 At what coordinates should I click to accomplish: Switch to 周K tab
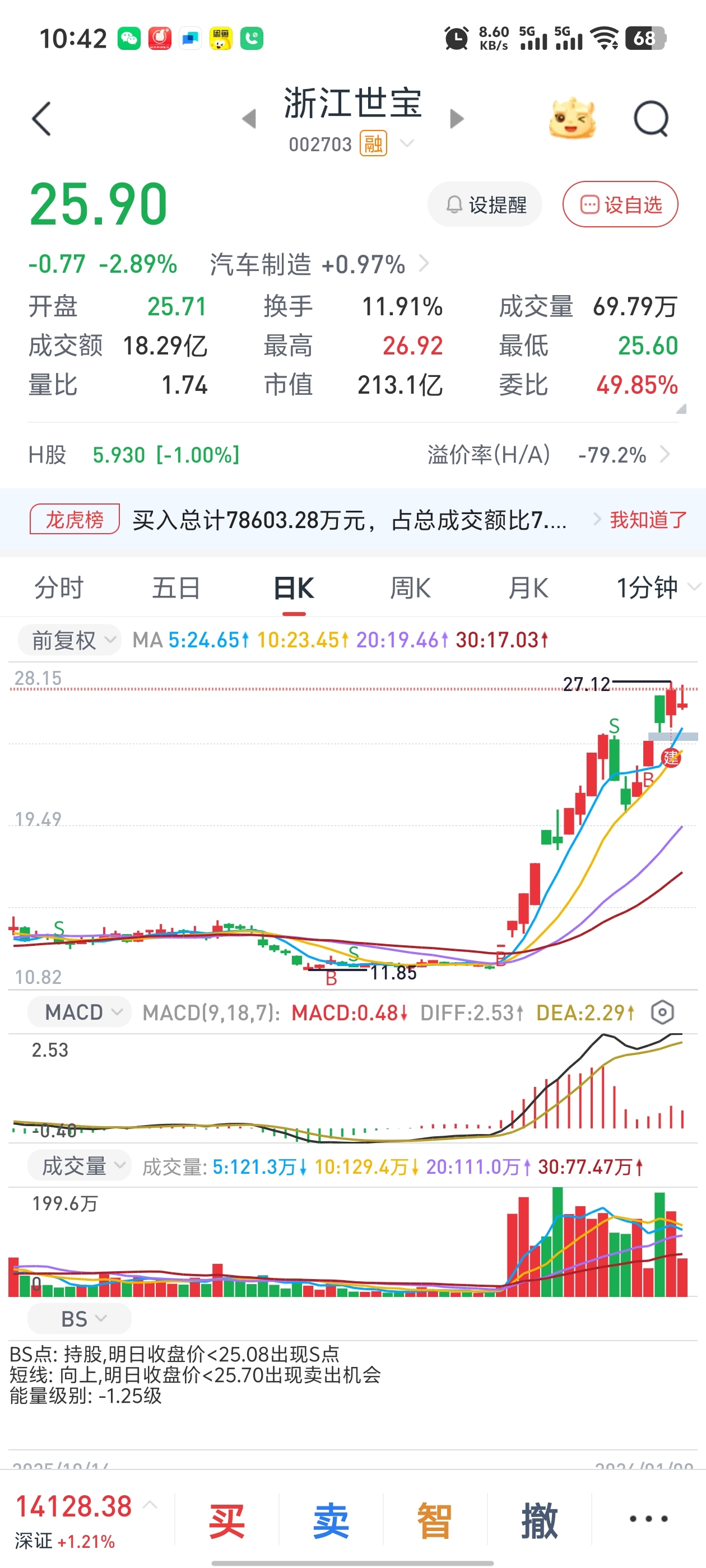pos(411,588)
